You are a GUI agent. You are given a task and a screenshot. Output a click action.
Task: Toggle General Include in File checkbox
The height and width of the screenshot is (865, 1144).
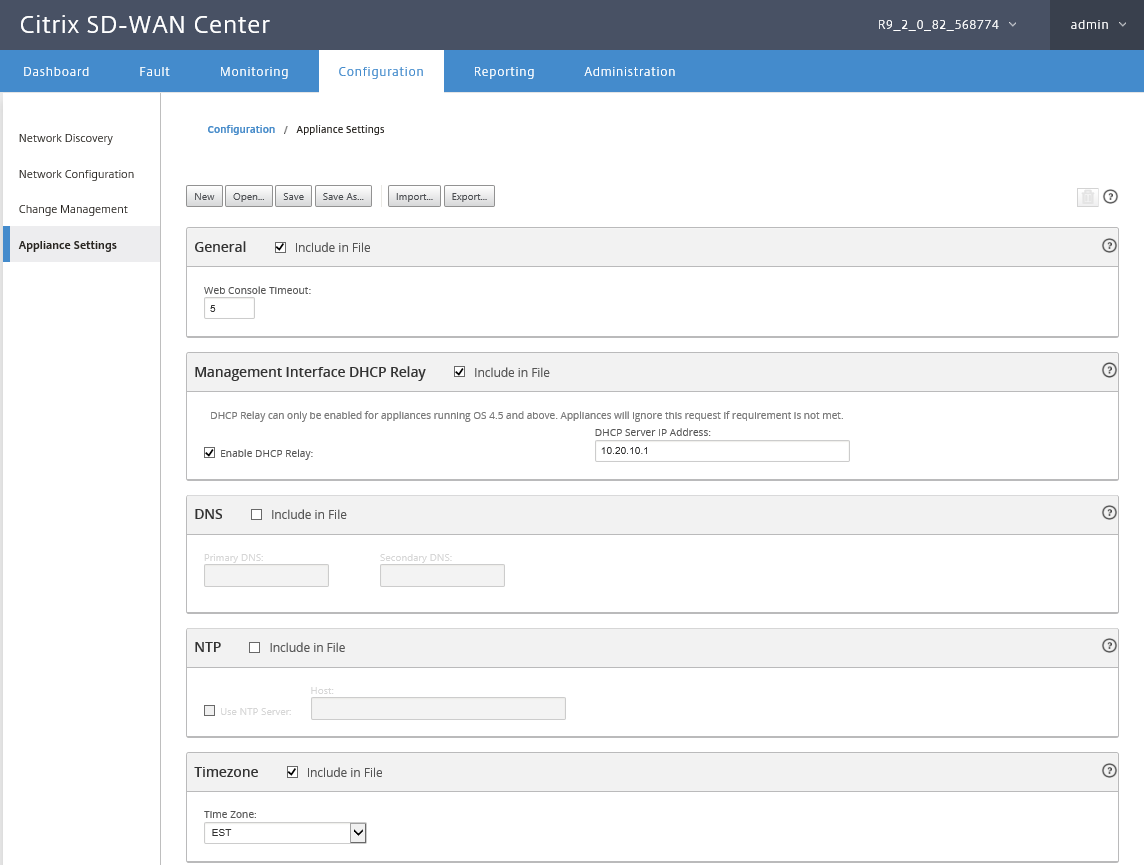coord(280,247)
